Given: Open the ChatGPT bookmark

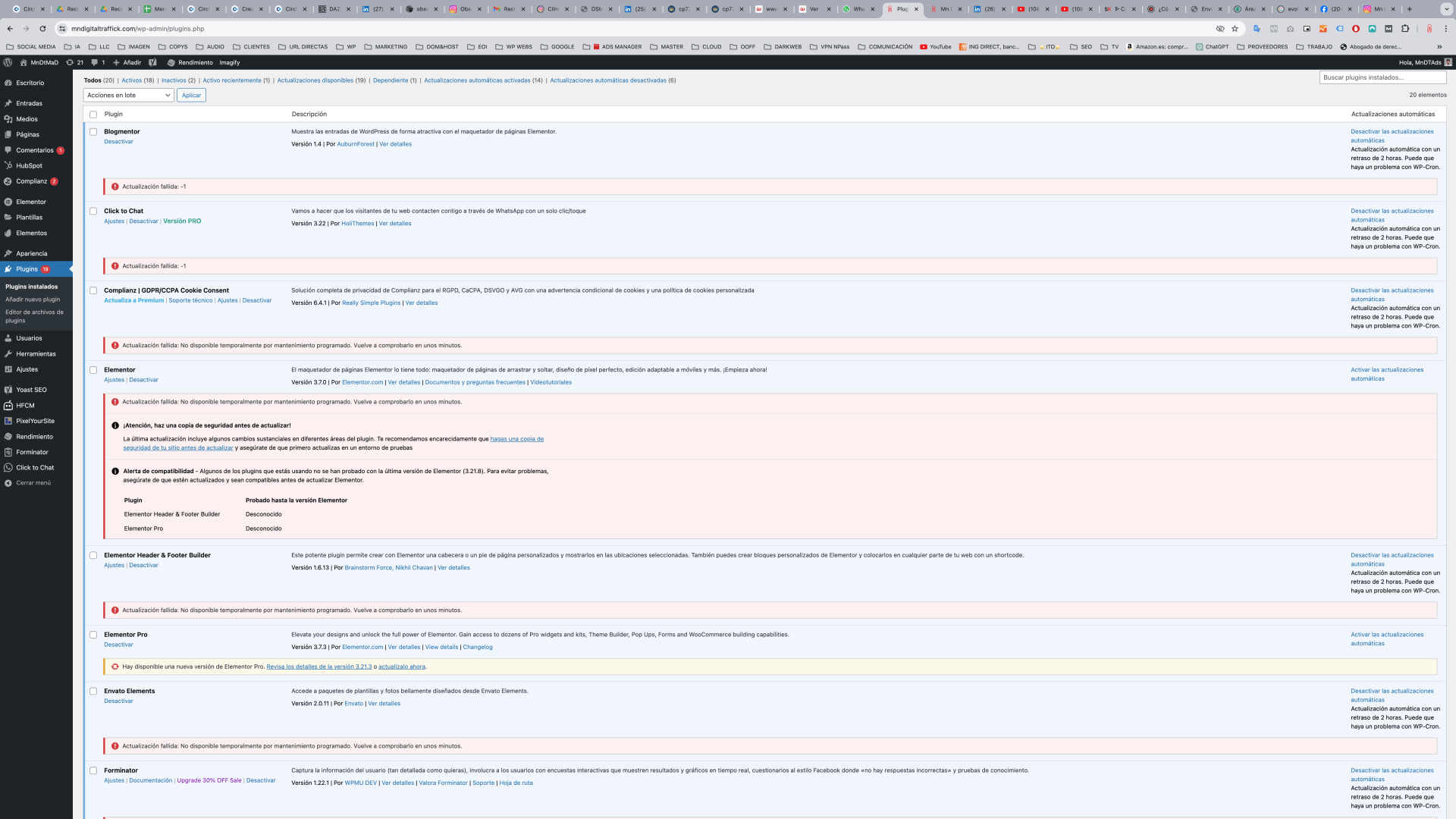Looking at the screenshot, I should tap(1212, 47).
